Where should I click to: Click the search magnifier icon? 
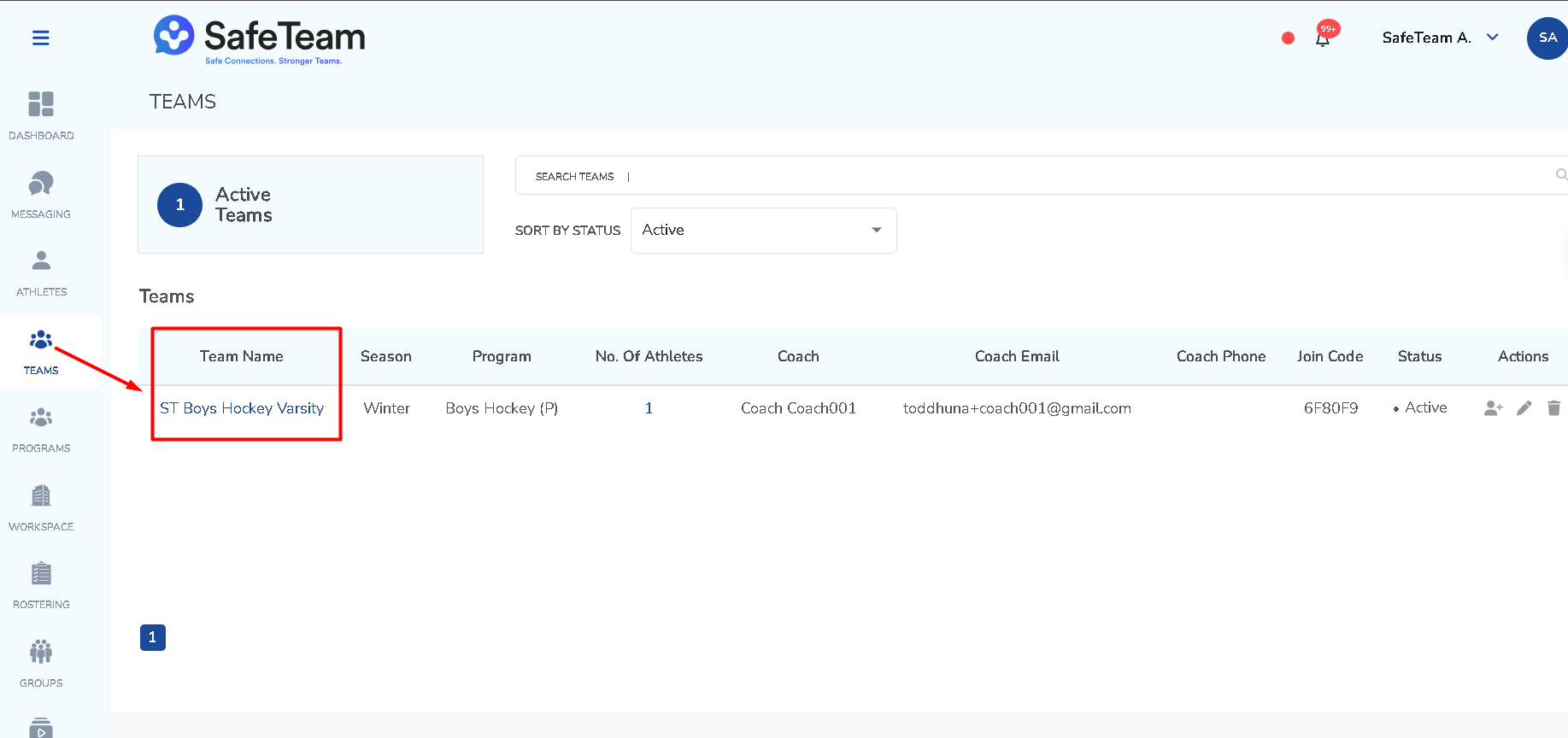click(1560, 175)
